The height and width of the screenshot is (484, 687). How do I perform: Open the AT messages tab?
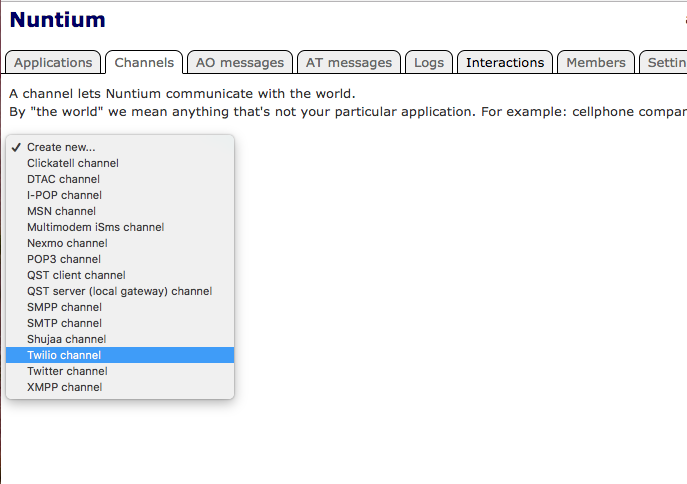click(x=349, y=62)
